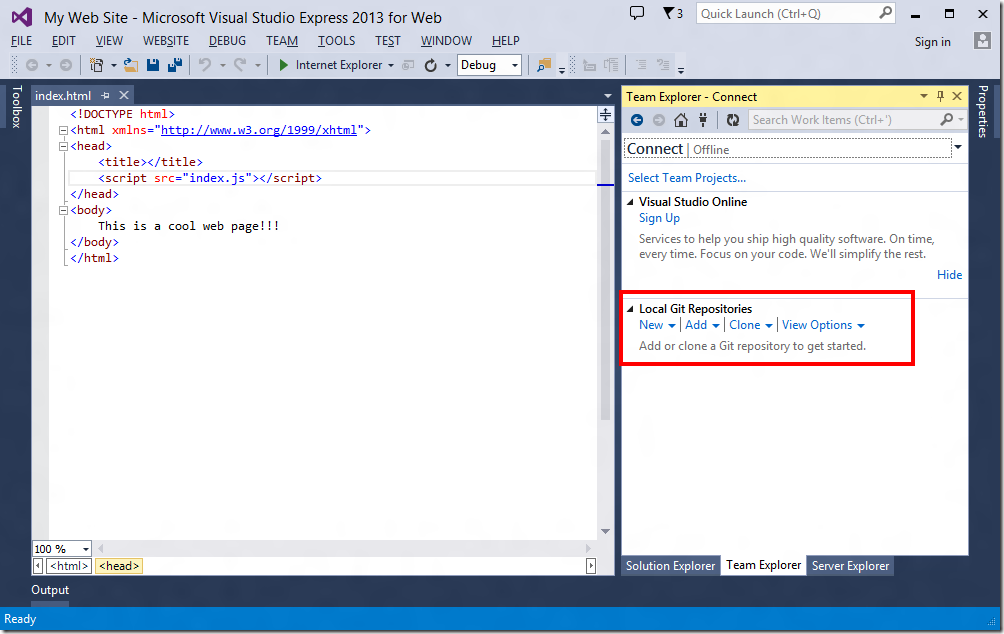The image size is (1004, 634).
Task: Open the EDIT menu
Action: tap(63, 41)
